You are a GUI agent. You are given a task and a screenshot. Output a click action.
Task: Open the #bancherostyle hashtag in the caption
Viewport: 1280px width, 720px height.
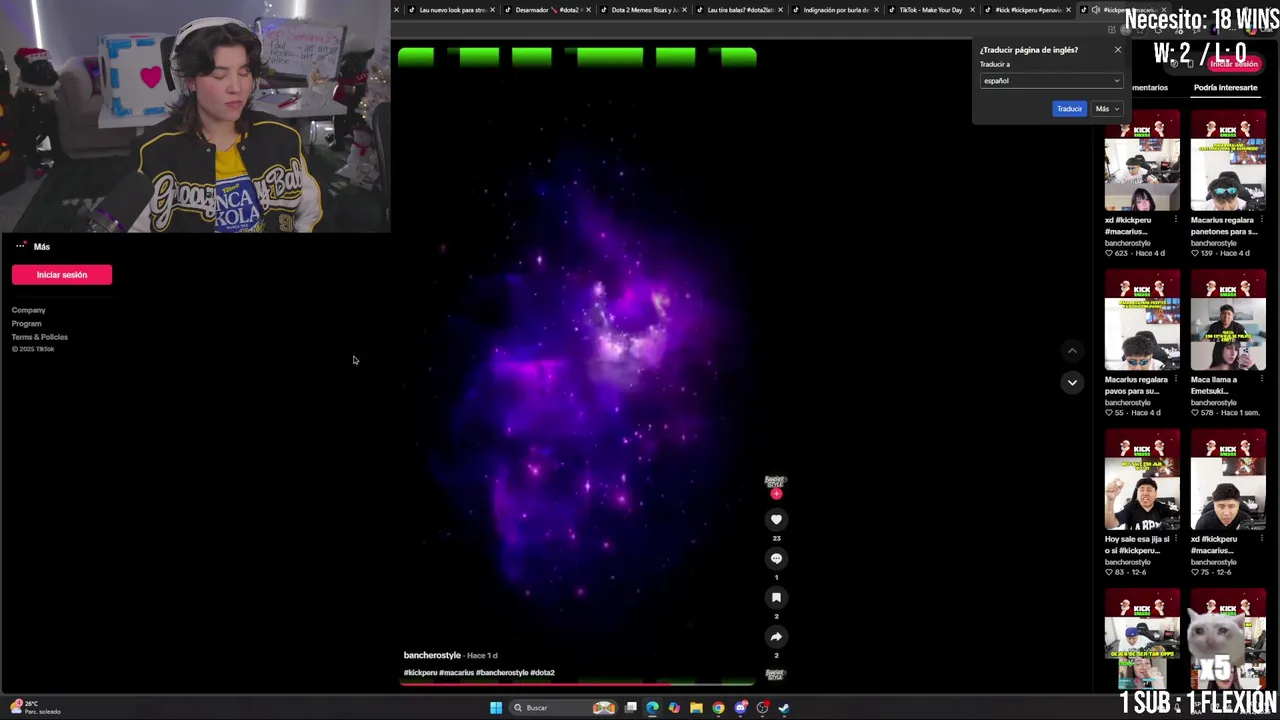coord(502,673)
